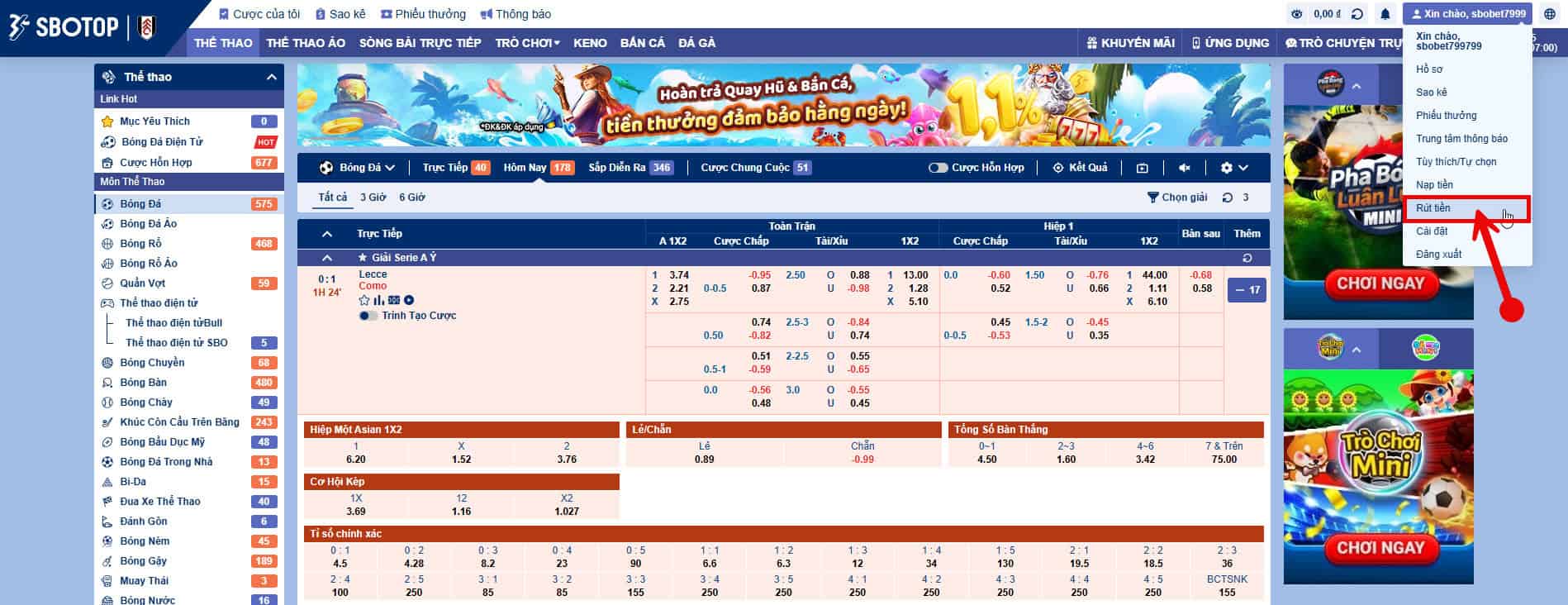Click the notification bell icon
Screen dimensions: 1568x605
click(1385, 14)
